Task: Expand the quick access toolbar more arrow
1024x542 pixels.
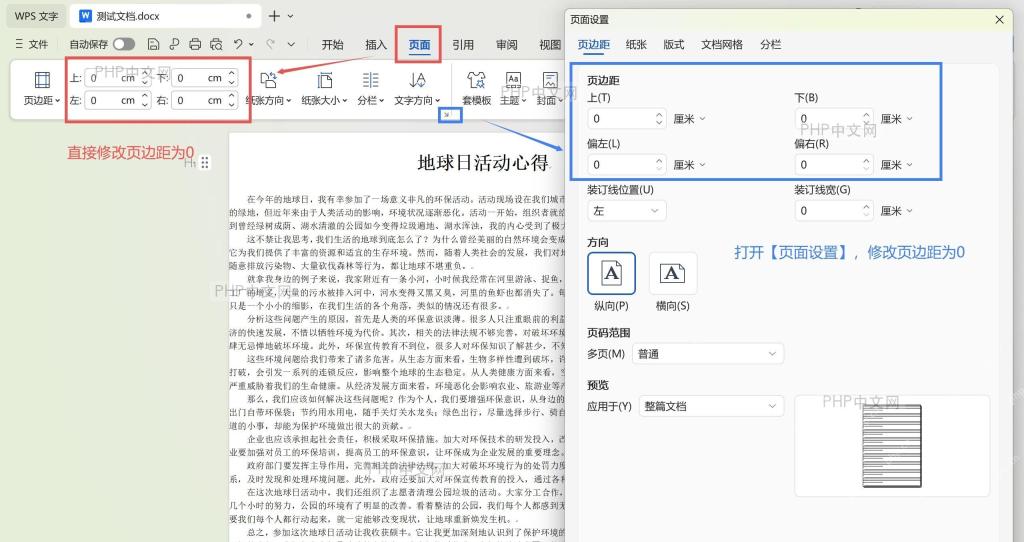Action: (291, 44)
